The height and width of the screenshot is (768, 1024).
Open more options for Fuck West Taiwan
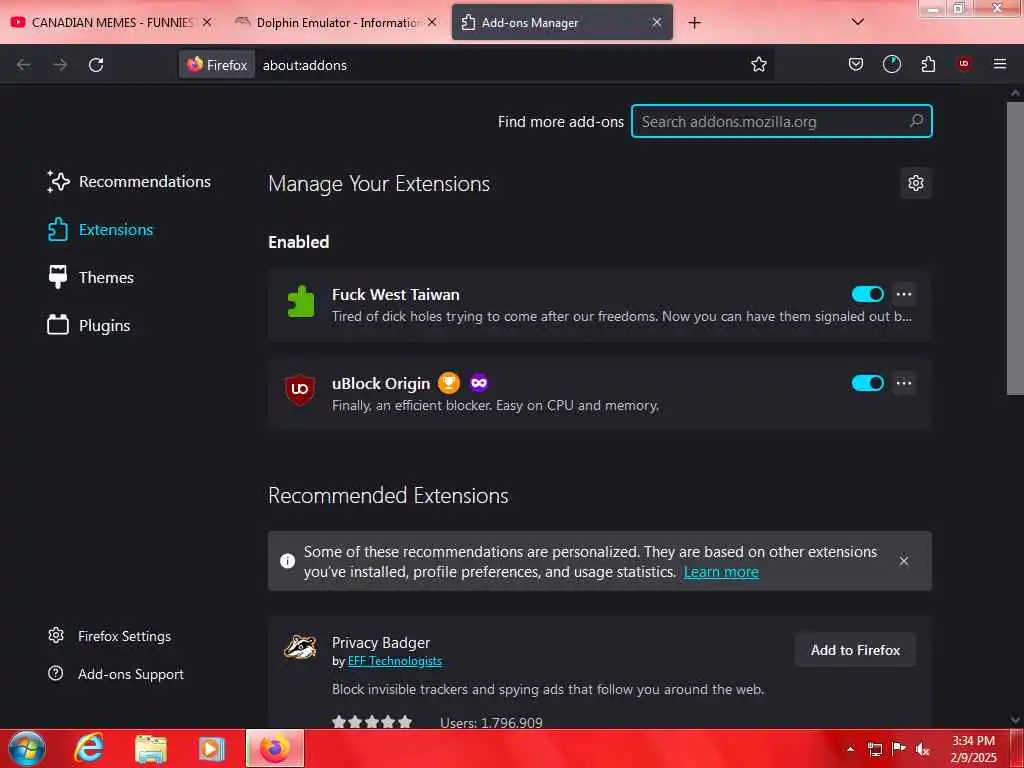pos(904,294)
